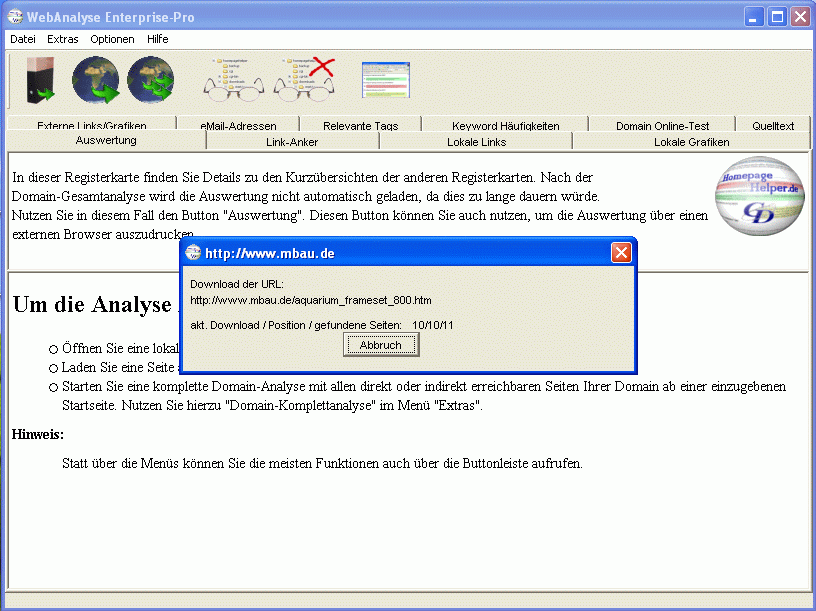Click the glasses icon with red X
Viewport: 816px width, 611px height.
pyautogui.click(x=304, y=81)
